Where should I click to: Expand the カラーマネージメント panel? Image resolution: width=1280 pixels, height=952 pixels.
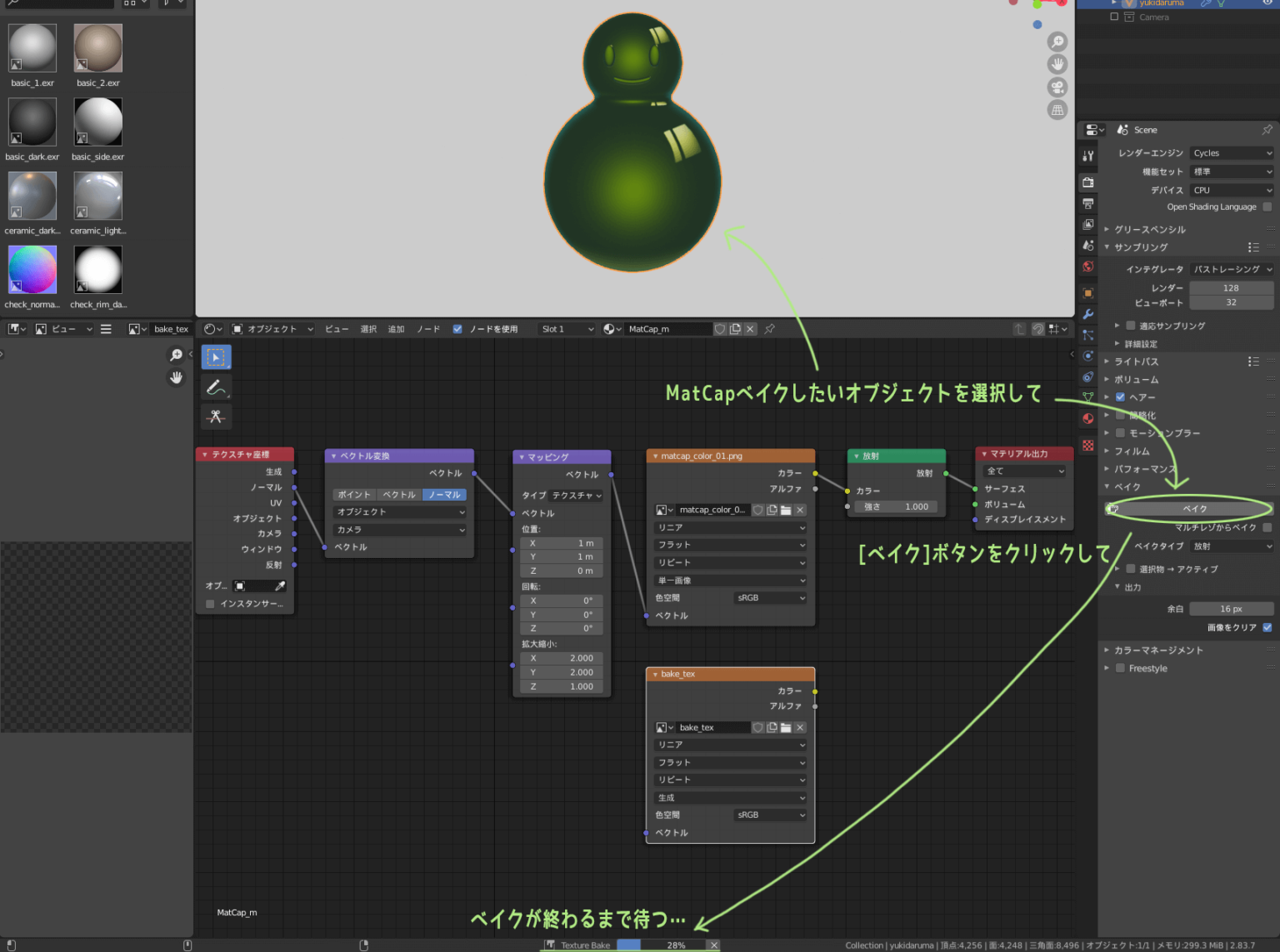[x=1158, y=650]
